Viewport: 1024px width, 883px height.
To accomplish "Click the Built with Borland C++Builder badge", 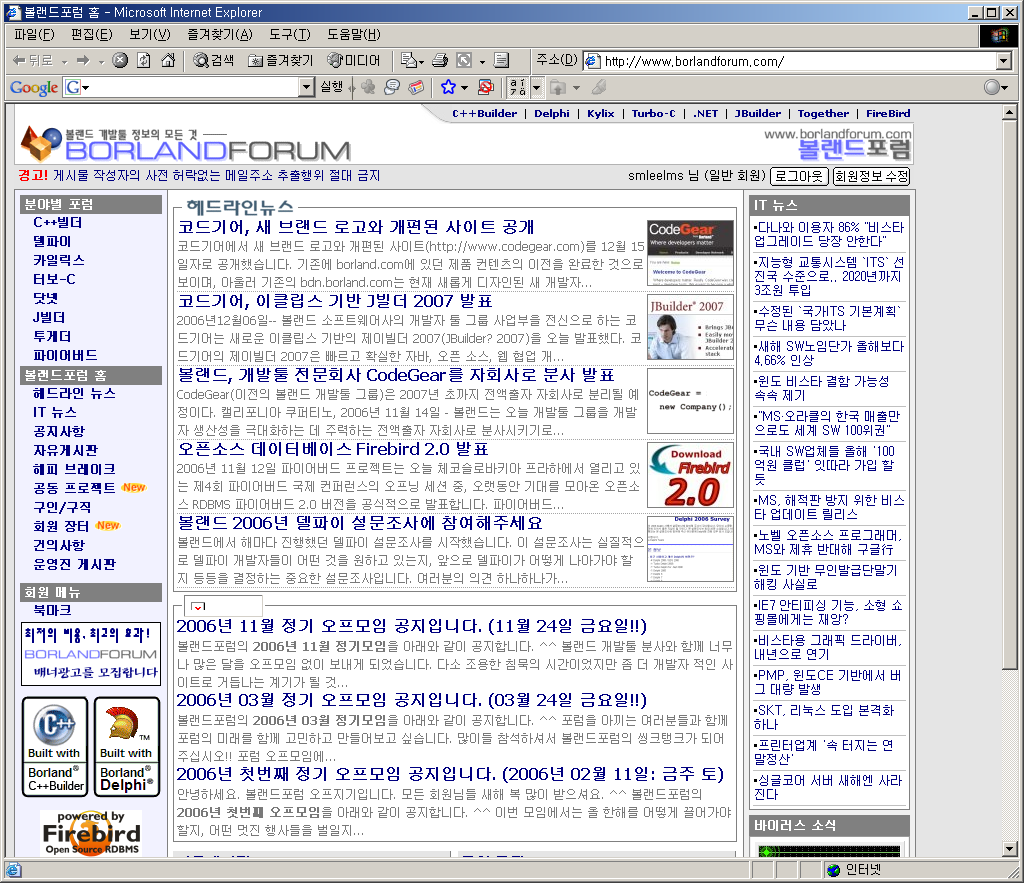I will coord(55,746).
